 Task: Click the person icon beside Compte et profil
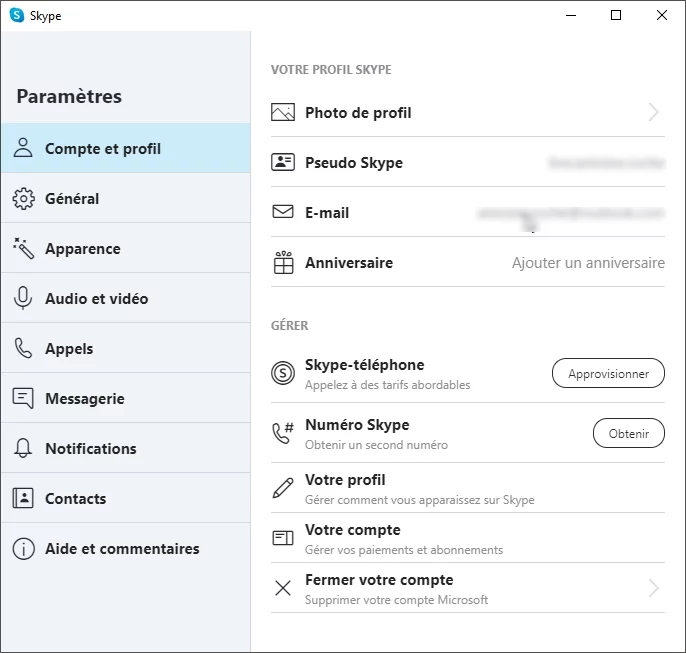coord(23,147)
